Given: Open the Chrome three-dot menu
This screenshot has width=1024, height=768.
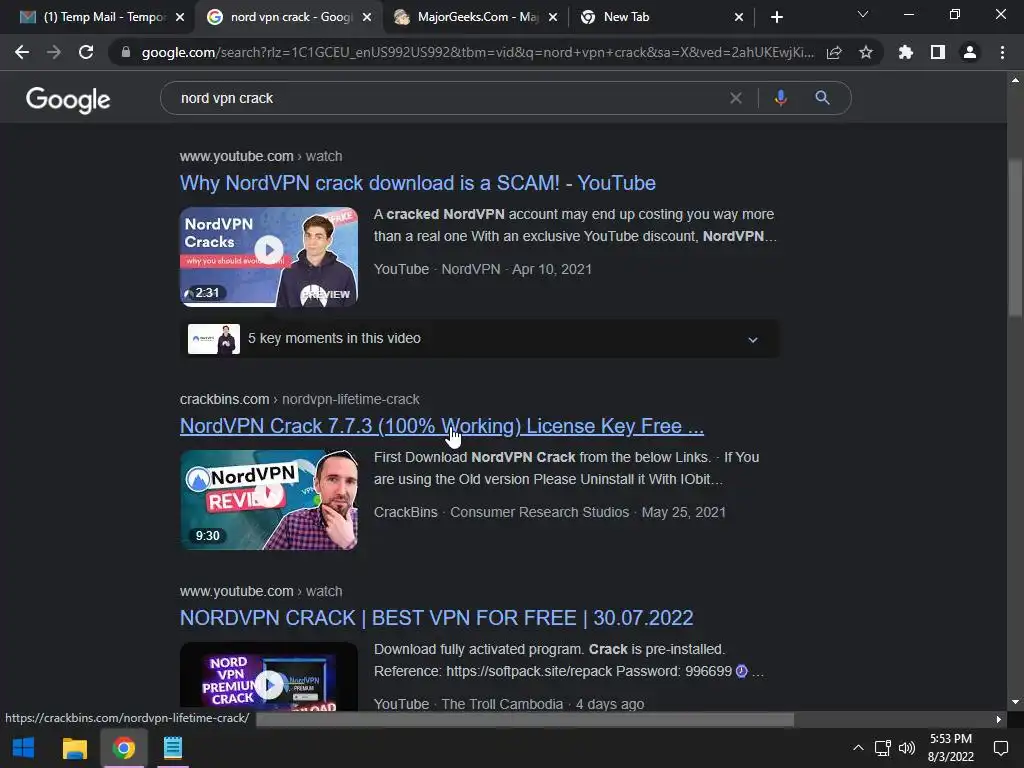Looking at the screenshot, I should (x=1002, y=52).
